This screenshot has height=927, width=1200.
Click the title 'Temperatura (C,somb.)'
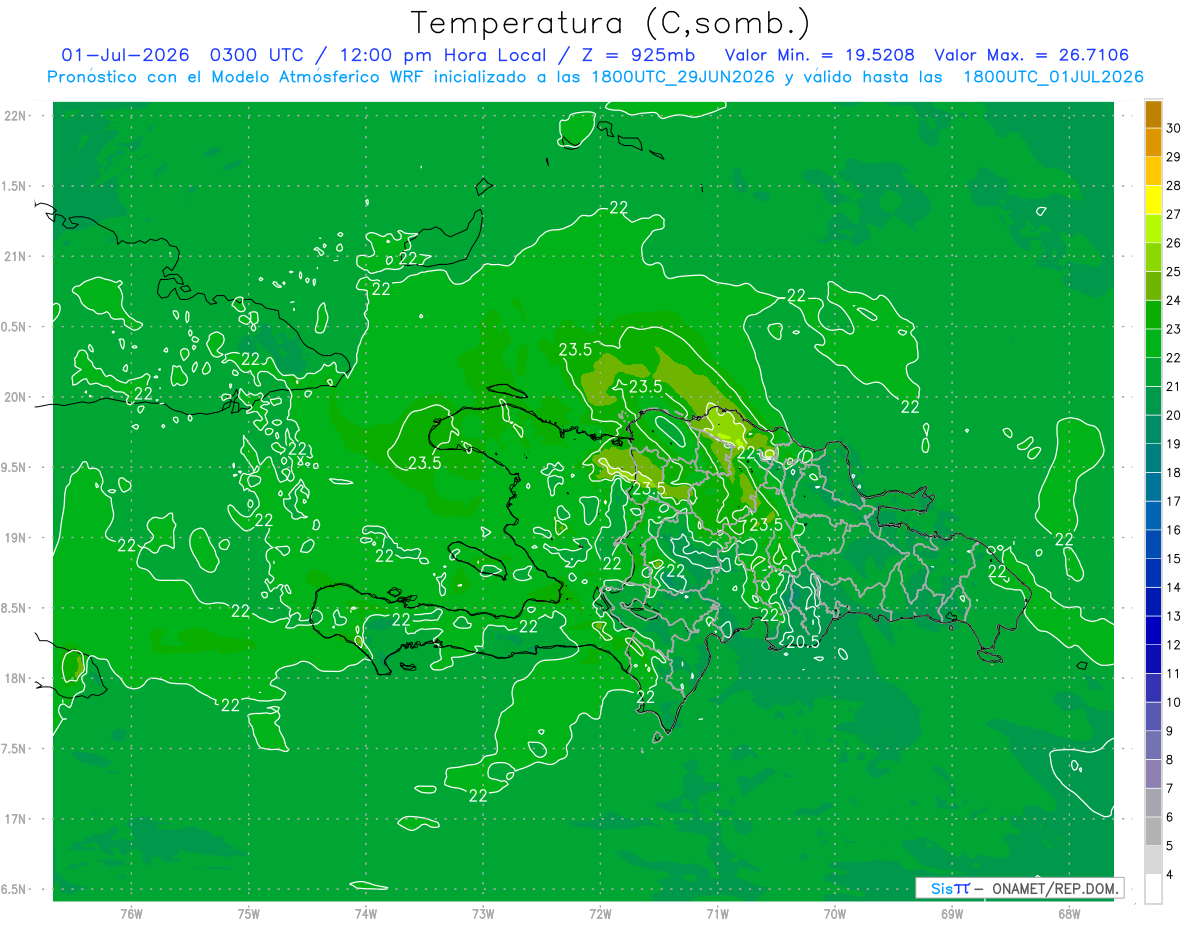click(610, 23)
